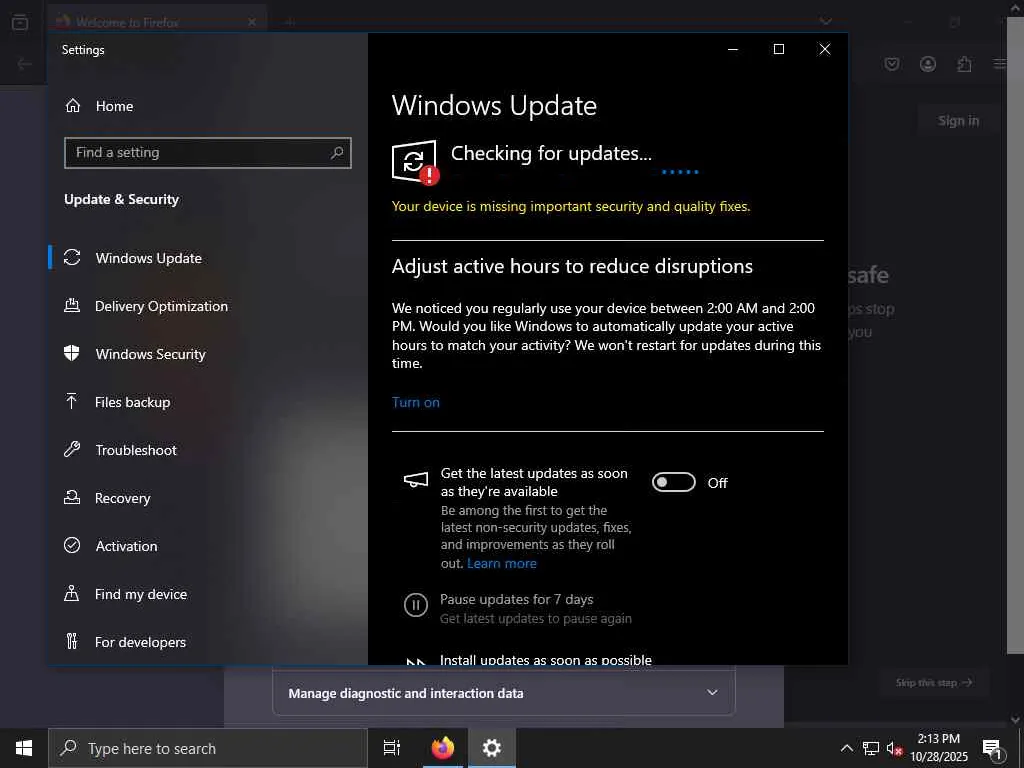The image size is (1024, 768).
Task: Click the Firefox page vertical scrollbar
Action: (x=1015, y=336)
